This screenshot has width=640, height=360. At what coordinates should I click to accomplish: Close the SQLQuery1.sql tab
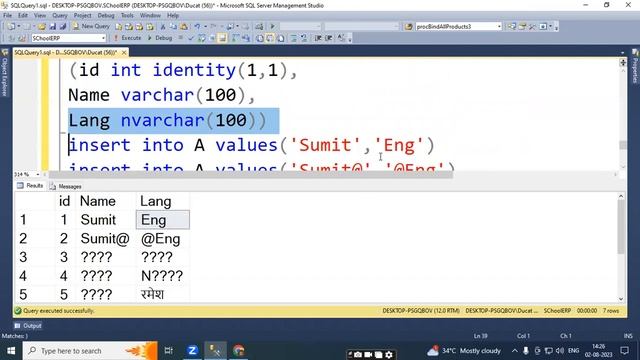point(124,53)
